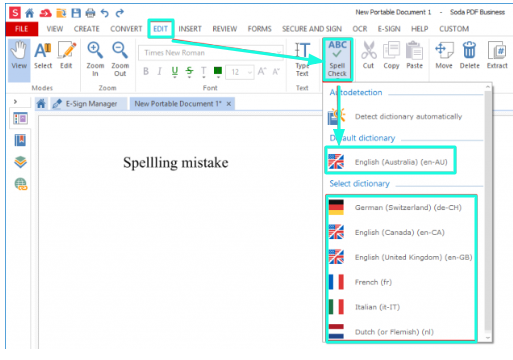Viewport: 513px width, 360px height.
Task: Click the dictionary list scrollbar
Action: pos(488,212)
